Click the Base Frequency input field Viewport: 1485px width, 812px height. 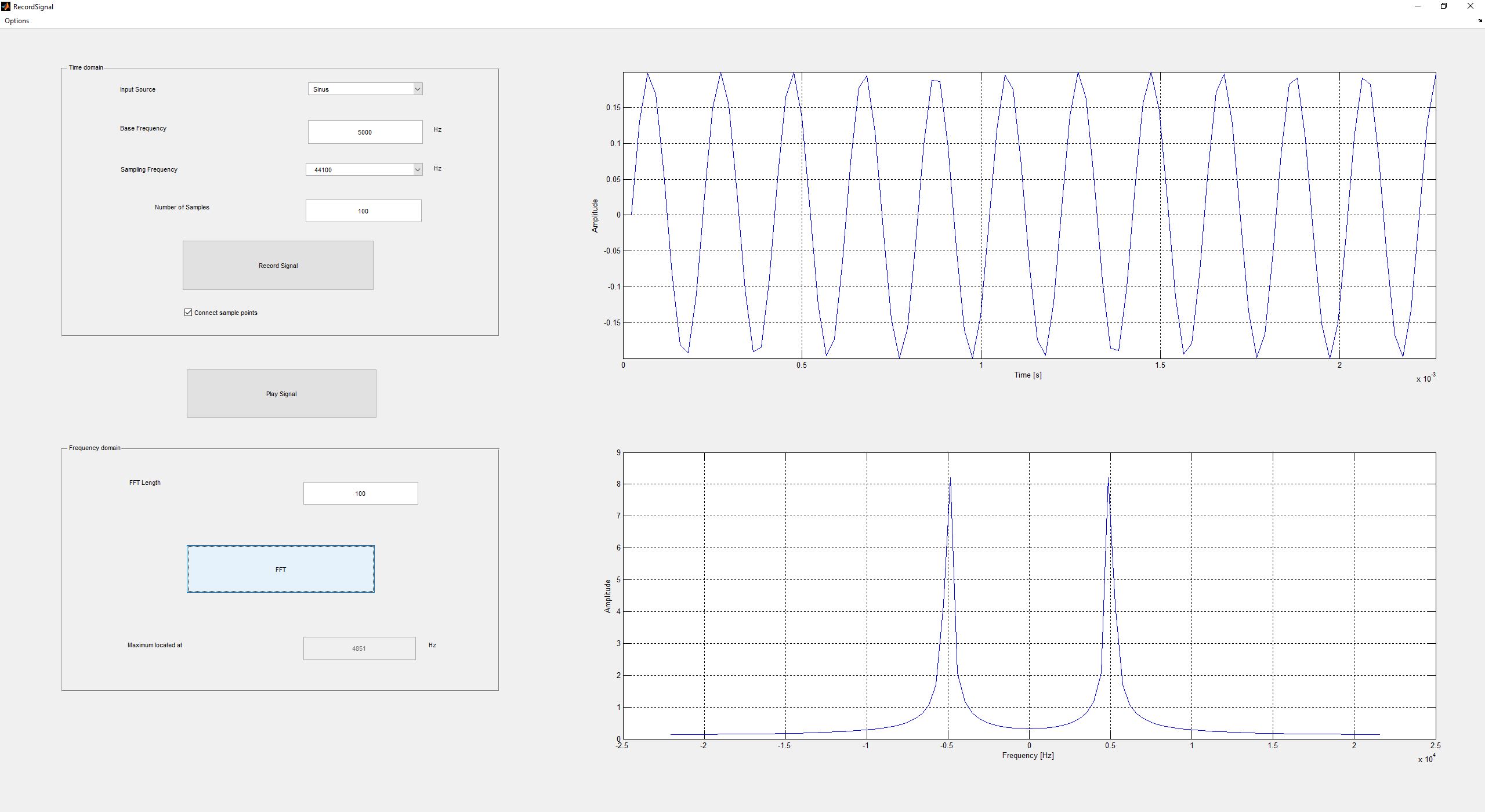[x=365, y=132]
